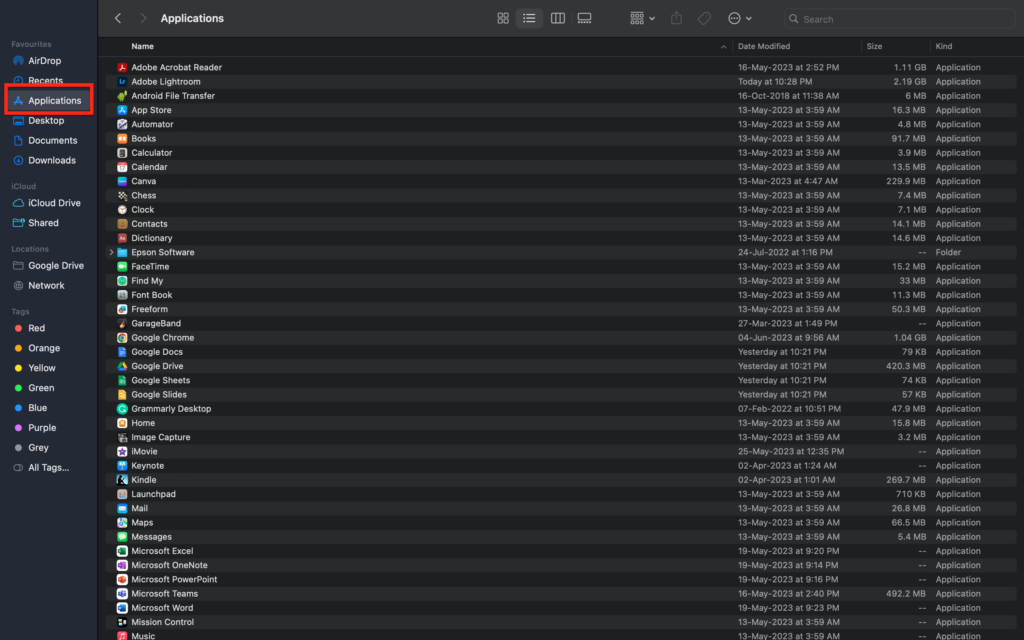Open Shared in the sidebar
1024x640 pixels.
pyautogui.click(x=36, y=223)
